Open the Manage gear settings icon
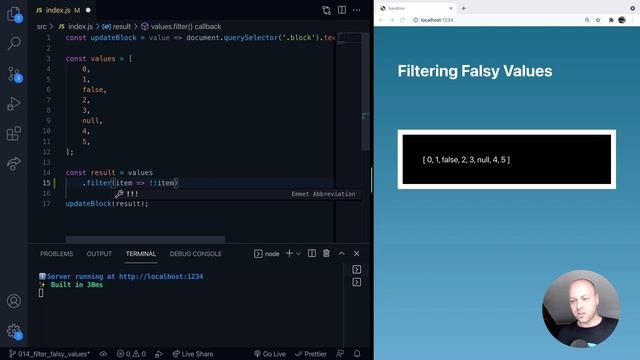 click(14, 331)
